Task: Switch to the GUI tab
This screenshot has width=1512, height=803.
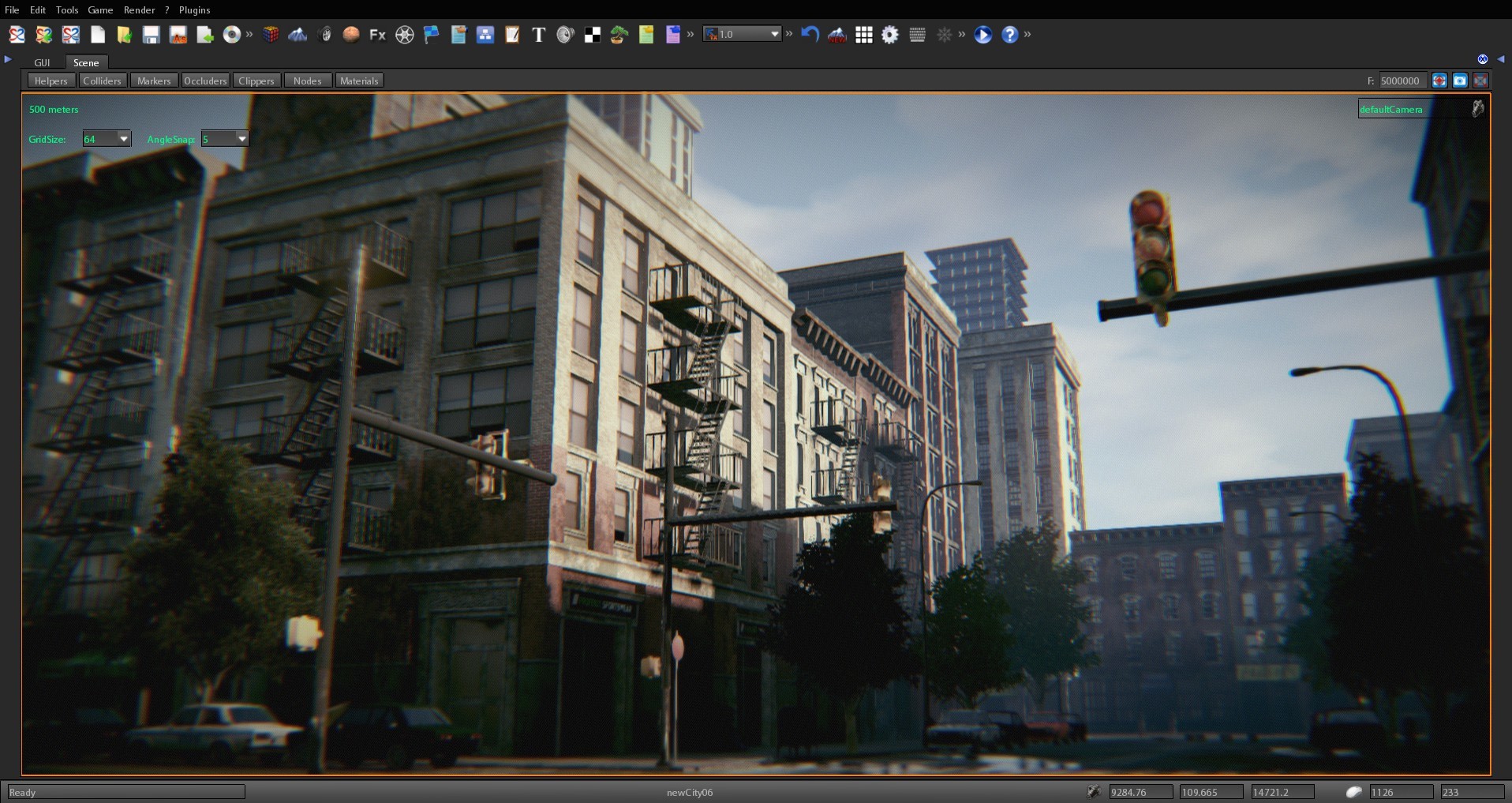Action: pos(42,62)
